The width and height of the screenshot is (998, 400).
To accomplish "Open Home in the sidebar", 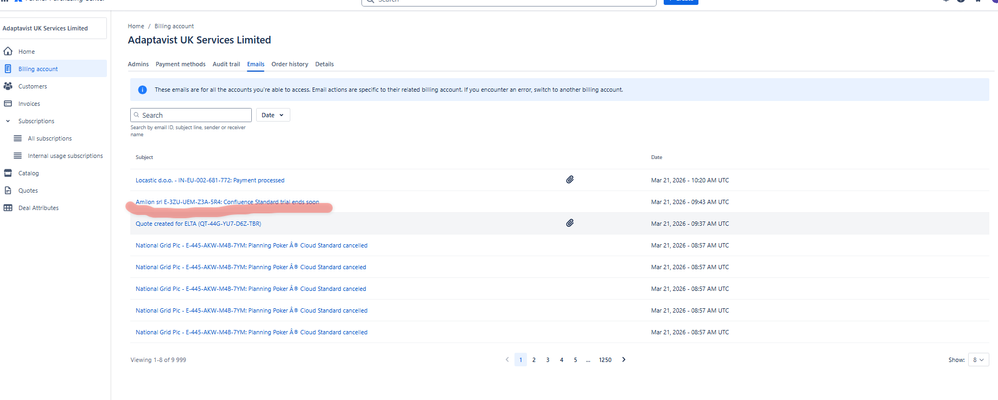I will pyautogui.click(x=26, y=52).
